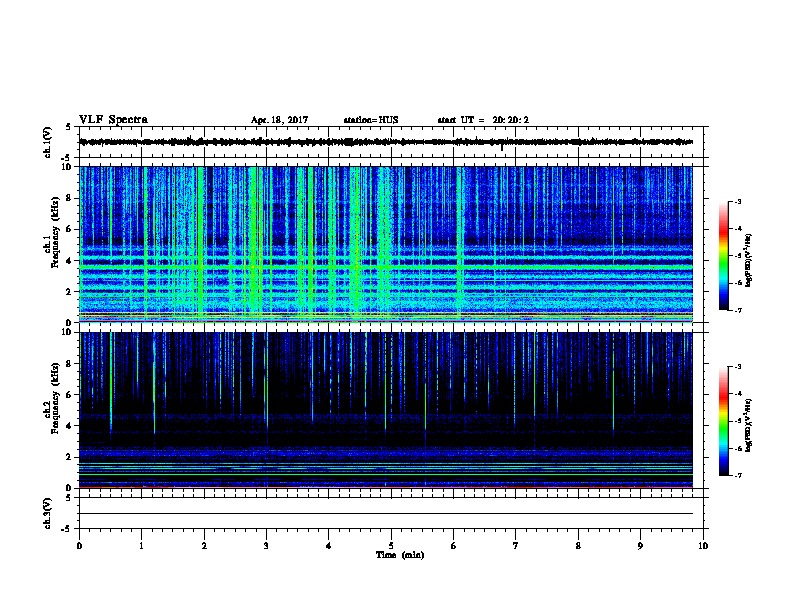Click the ch.1 spectrogram color scale bar
Screen dimensions: 792x612
[x=723, y=256]
